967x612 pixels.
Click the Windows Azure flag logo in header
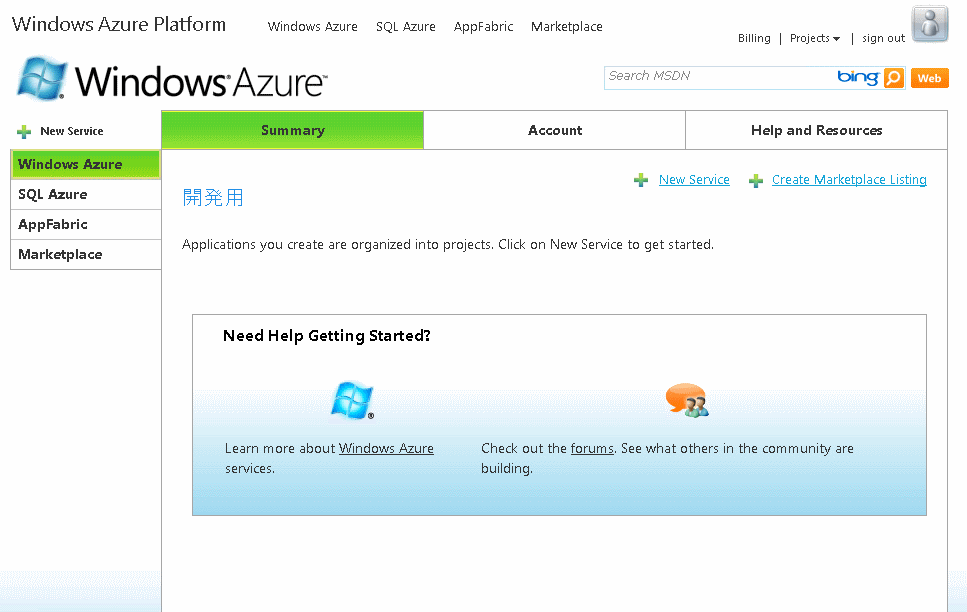[x=41, y=78]
